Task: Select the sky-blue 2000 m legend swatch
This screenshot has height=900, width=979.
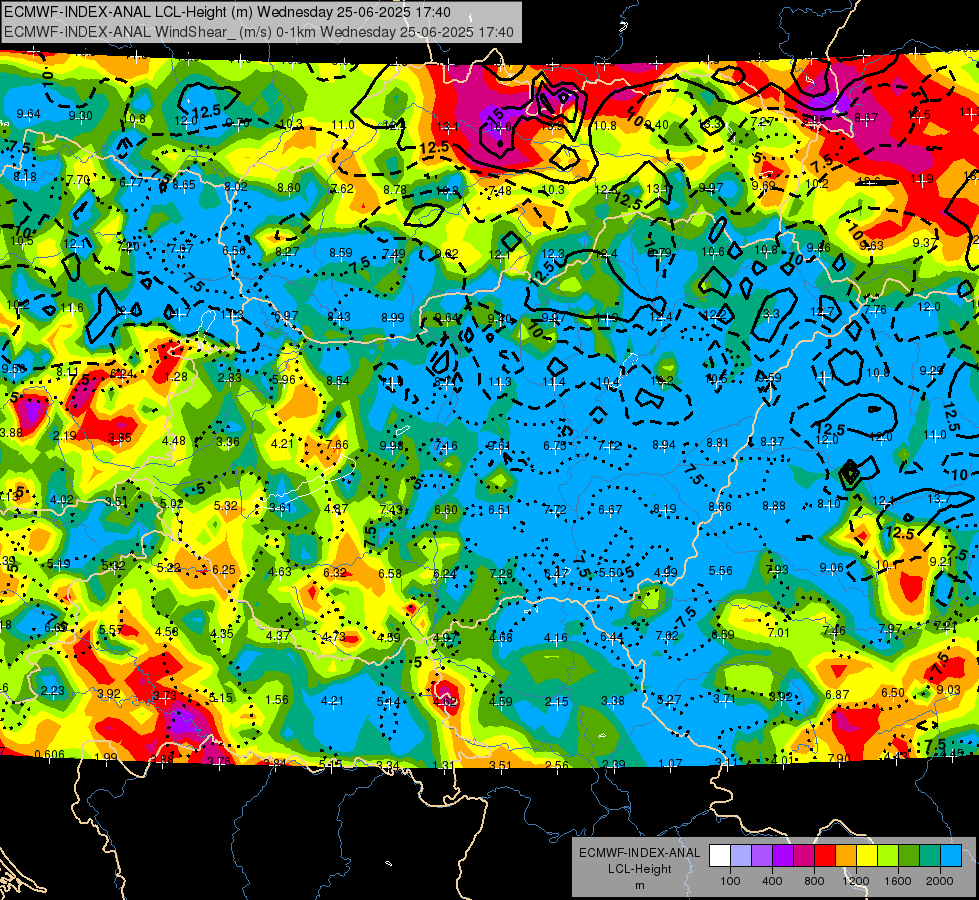Action: [951, 856]
